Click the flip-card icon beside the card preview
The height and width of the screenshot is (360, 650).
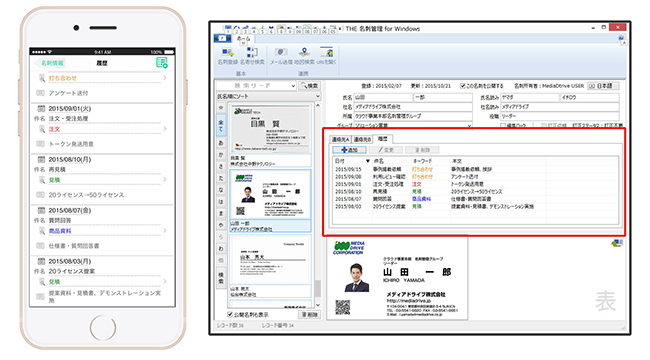point(617,243)
